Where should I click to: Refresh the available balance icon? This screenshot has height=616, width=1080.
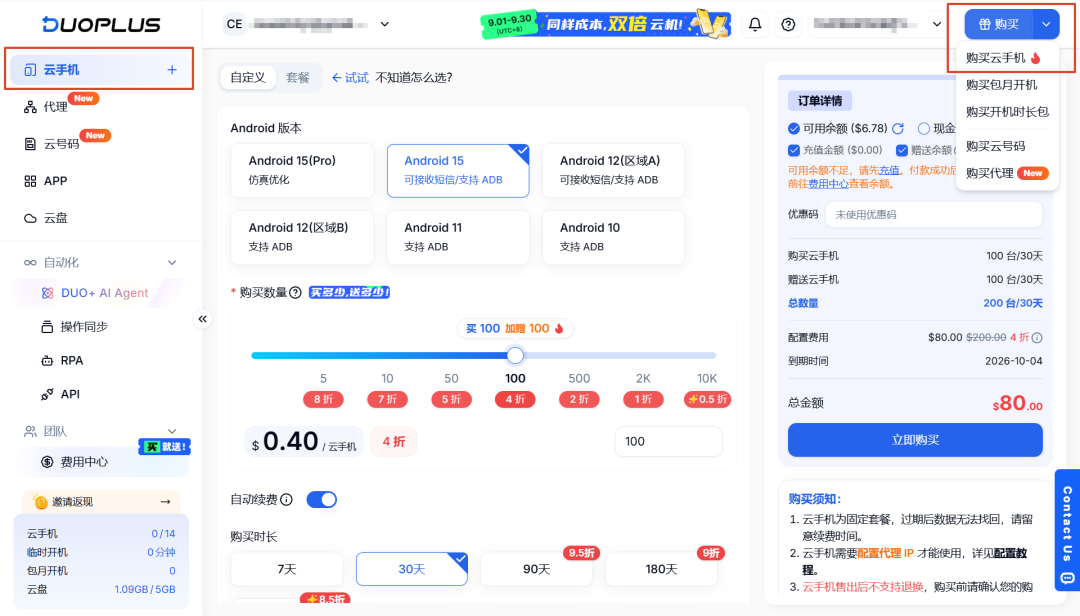point(898,129)
